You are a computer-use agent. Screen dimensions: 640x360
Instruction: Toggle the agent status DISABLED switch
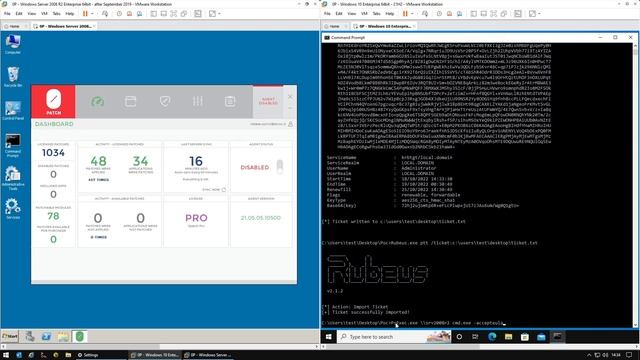pos(280,167)
